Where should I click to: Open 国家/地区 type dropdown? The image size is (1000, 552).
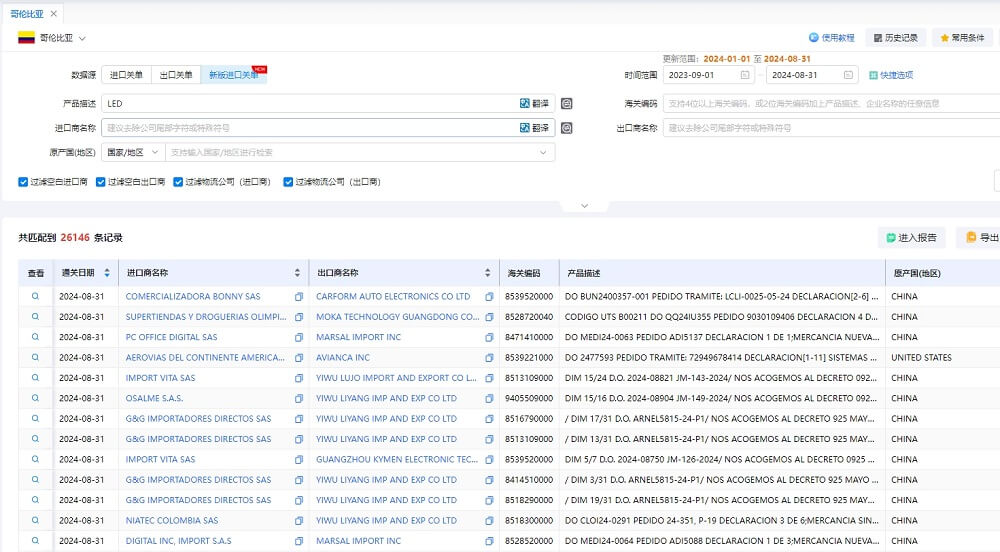[133, 152]
